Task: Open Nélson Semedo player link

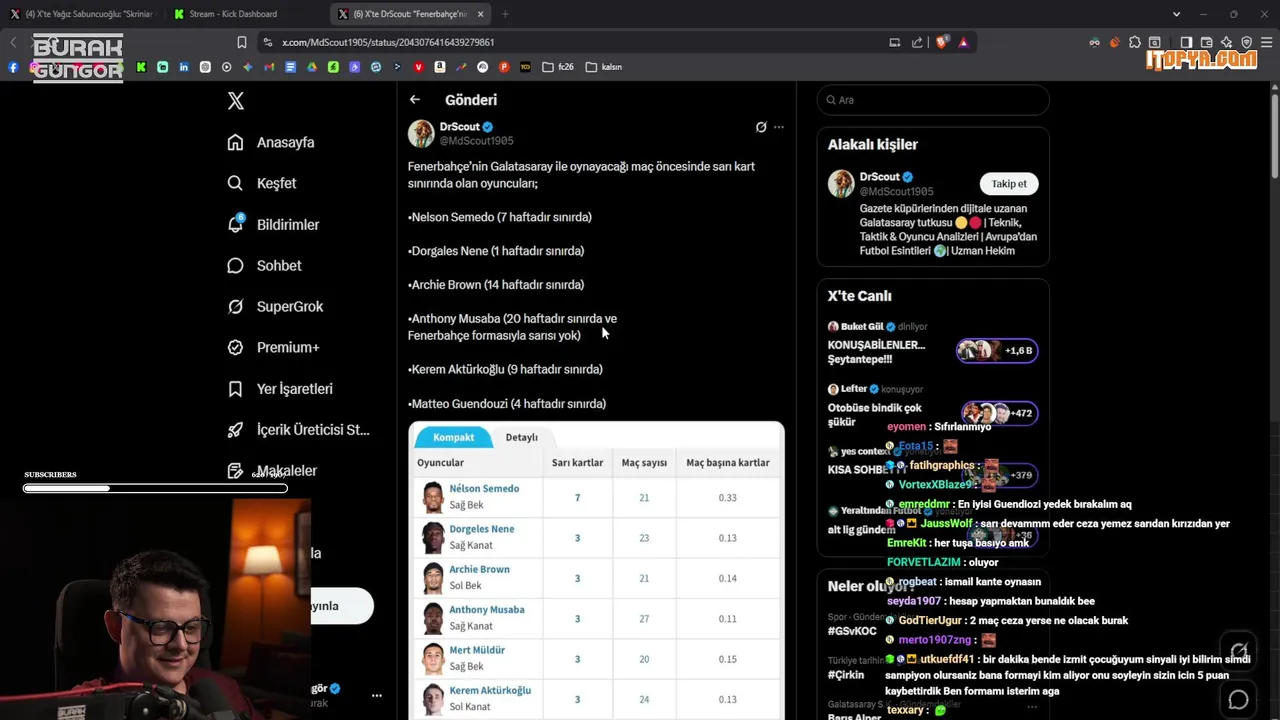Action: (x=484, y=489)
